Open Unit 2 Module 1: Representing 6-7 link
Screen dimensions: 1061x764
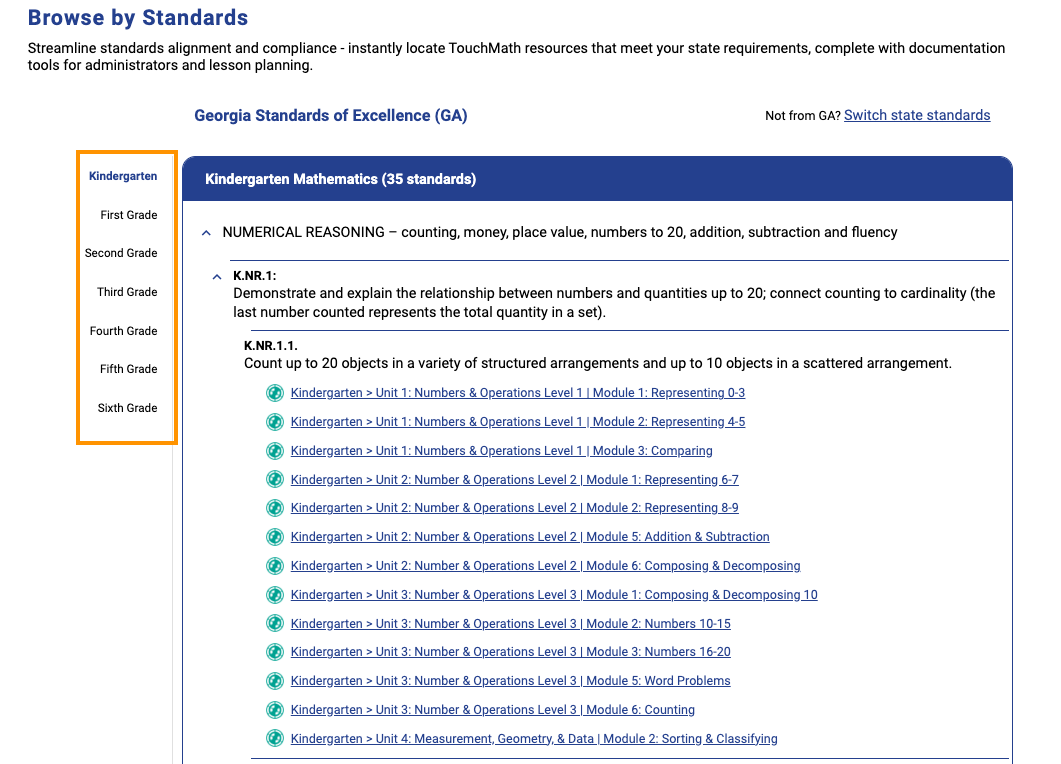pos(515,480)
